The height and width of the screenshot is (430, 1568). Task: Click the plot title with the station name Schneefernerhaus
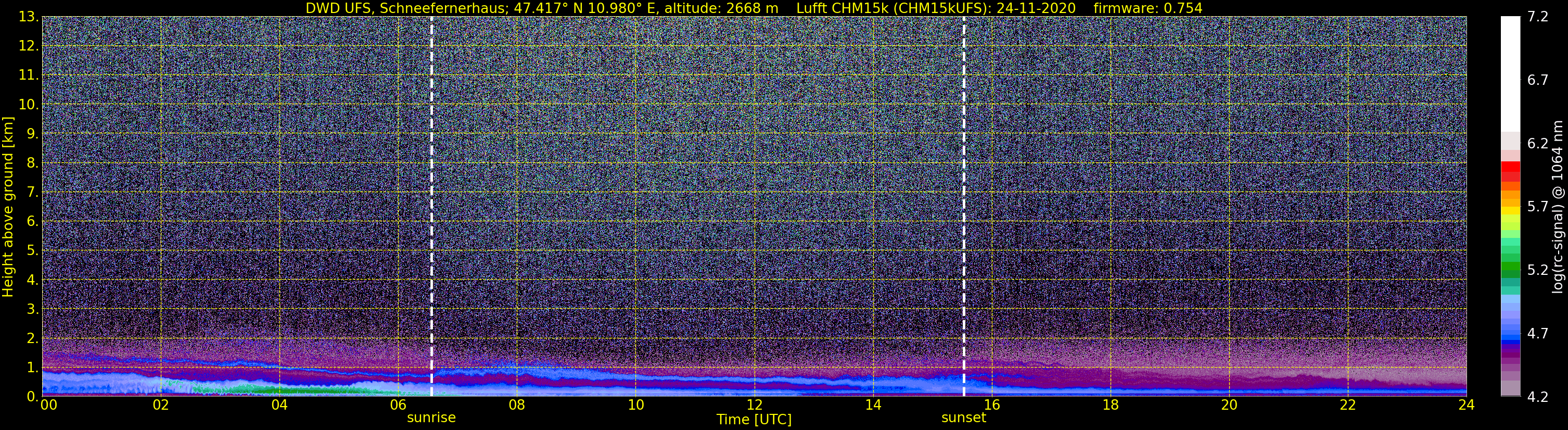click(x=754, y=8)
